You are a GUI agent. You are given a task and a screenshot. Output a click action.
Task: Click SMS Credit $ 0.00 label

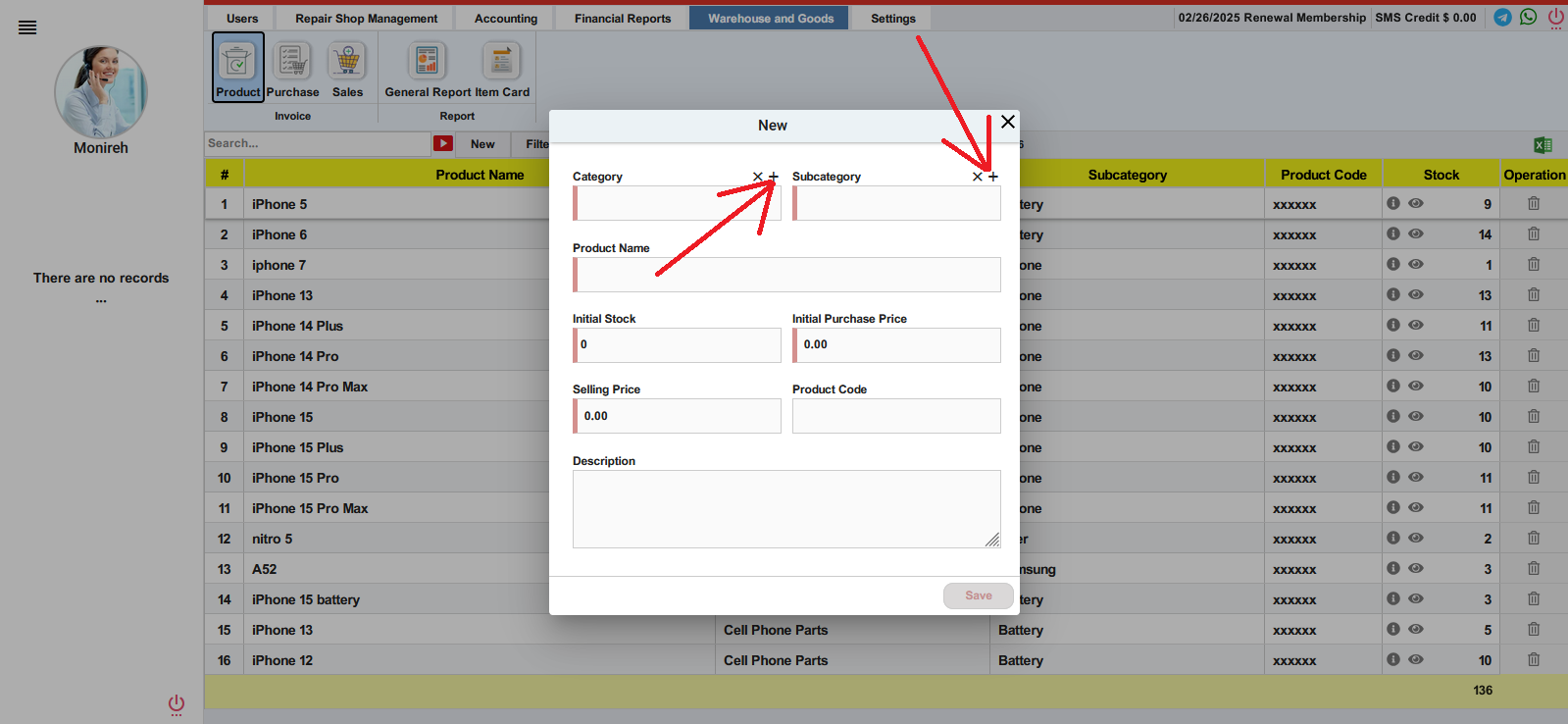pos(1426,18)
